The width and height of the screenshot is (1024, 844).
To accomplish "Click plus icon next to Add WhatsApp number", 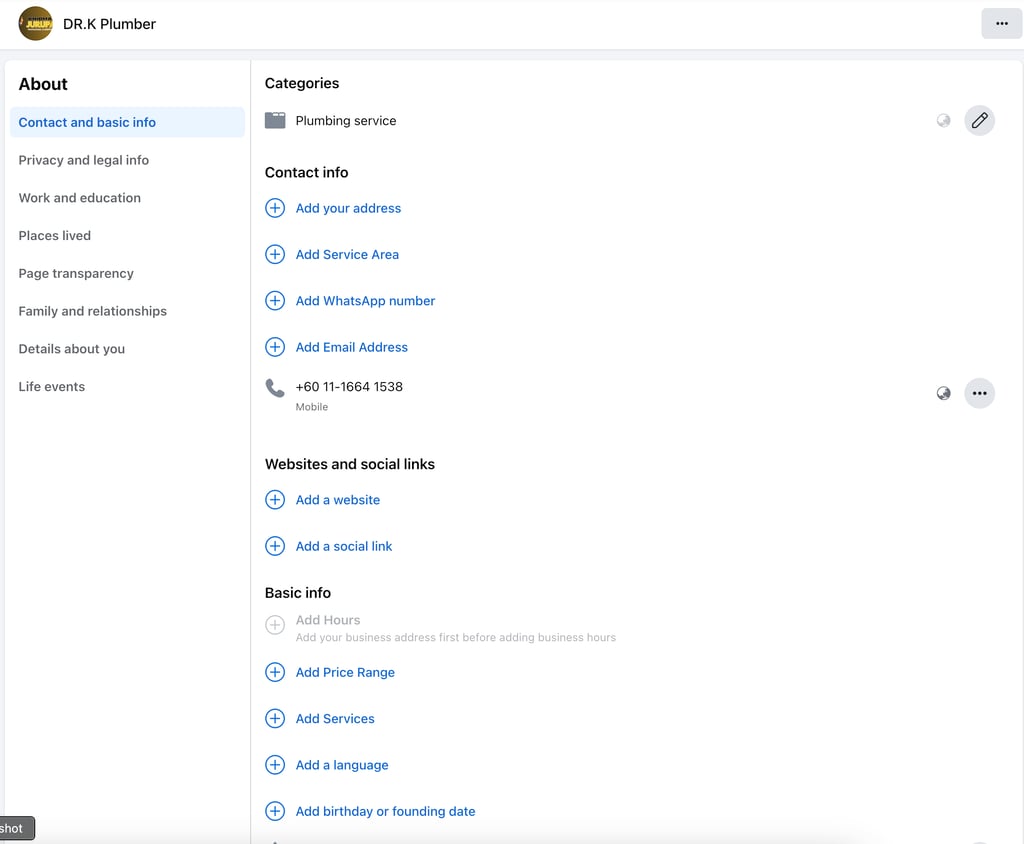I will tap(275, 301).
